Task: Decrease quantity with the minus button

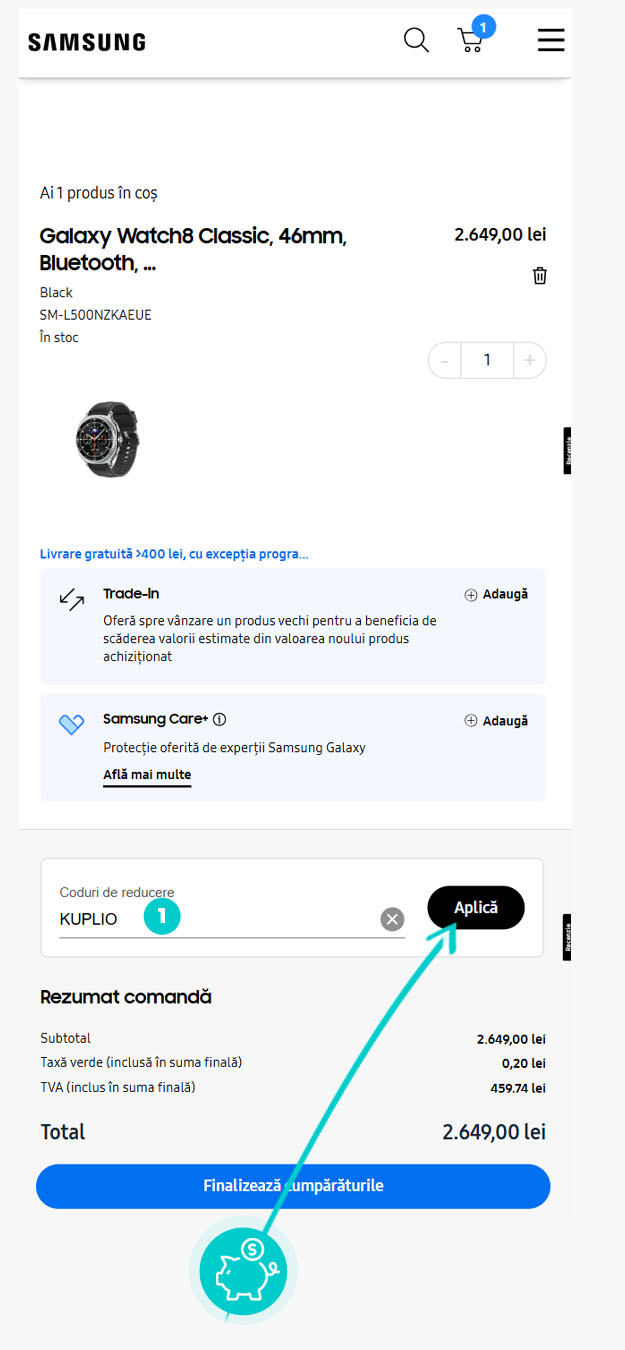Action: point(445,360)
